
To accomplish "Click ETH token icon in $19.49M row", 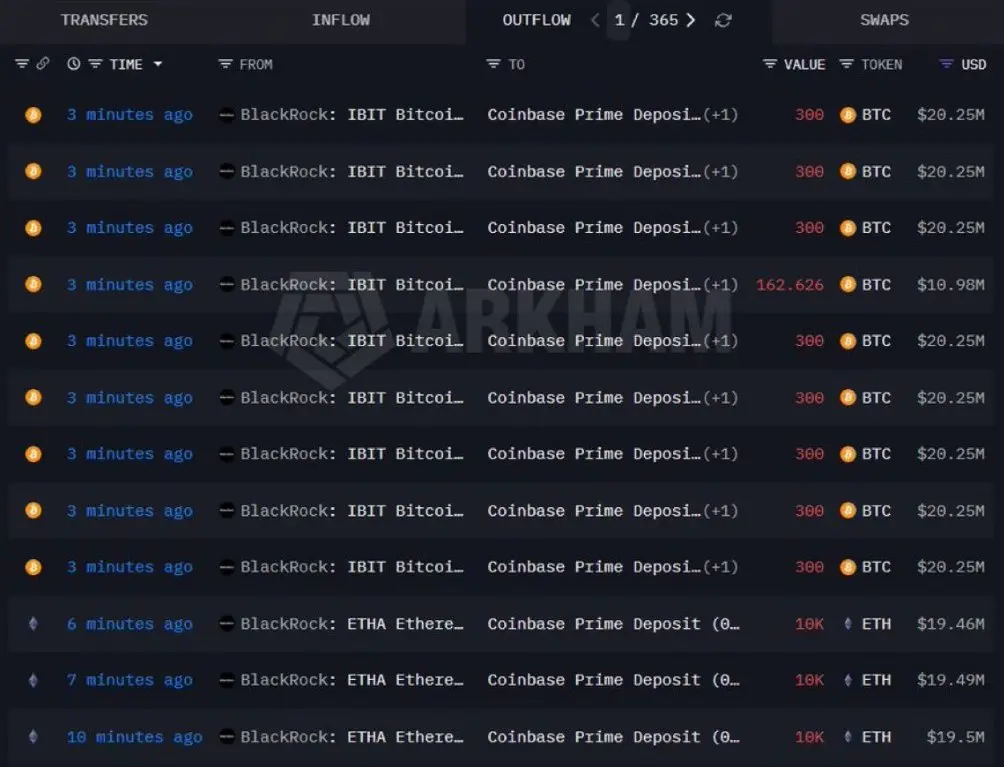I will 848,680.
